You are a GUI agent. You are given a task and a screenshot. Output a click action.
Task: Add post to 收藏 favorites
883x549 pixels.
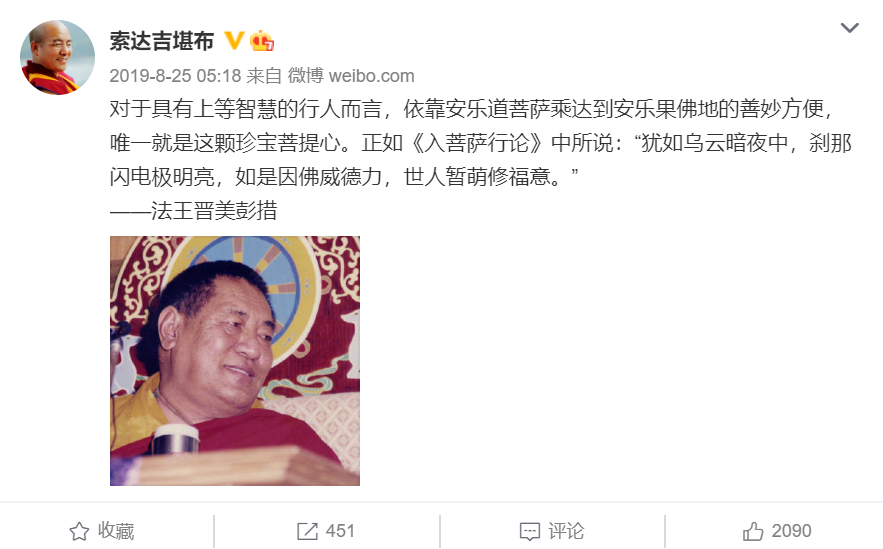click(x=101, y=531)
